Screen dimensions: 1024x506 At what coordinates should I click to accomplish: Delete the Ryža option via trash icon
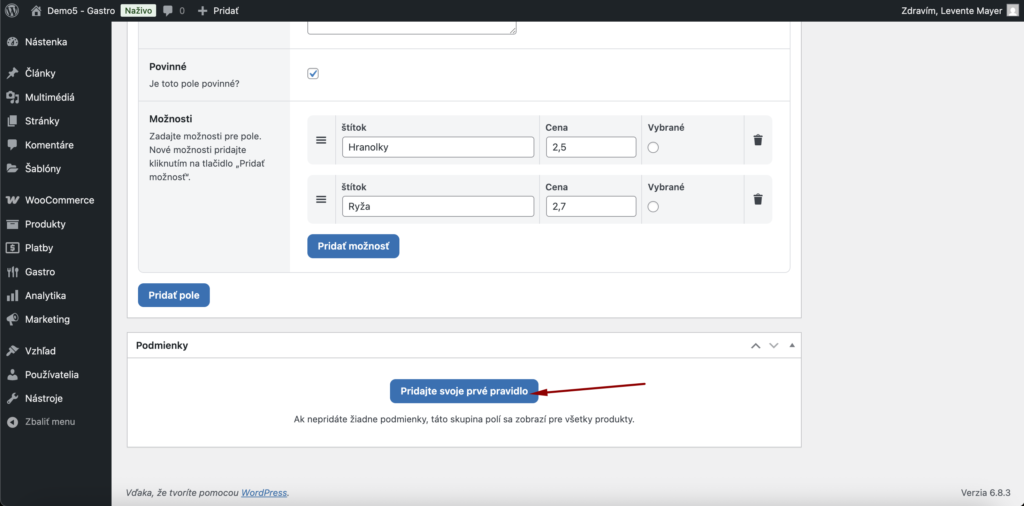[758, 200]
